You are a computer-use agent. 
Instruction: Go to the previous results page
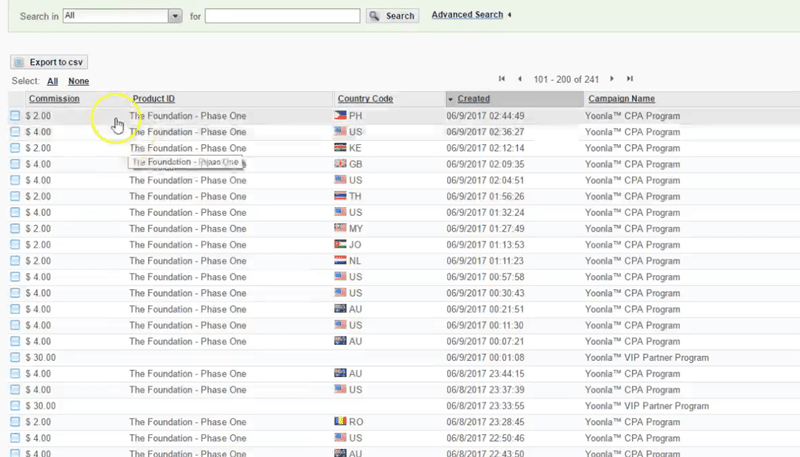click(x=520, y=79)
